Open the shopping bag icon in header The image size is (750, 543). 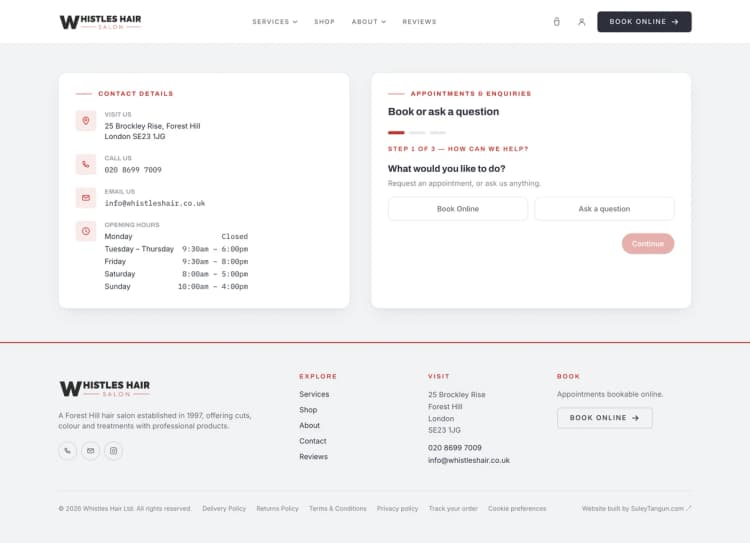(x=556, y=22)
